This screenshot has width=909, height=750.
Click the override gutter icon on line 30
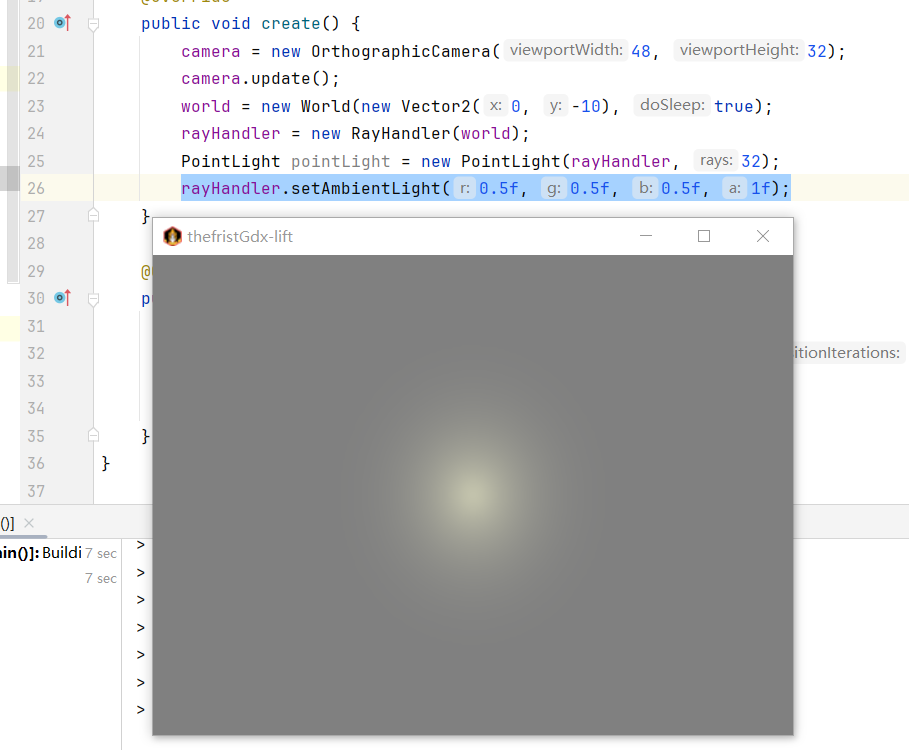point(62,298)
